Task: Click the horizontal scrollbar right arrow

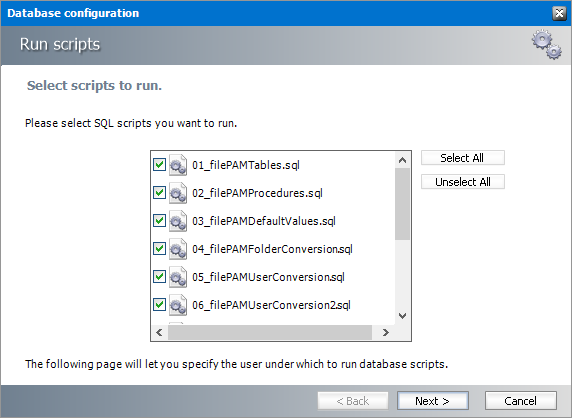Action: (386, 332)
